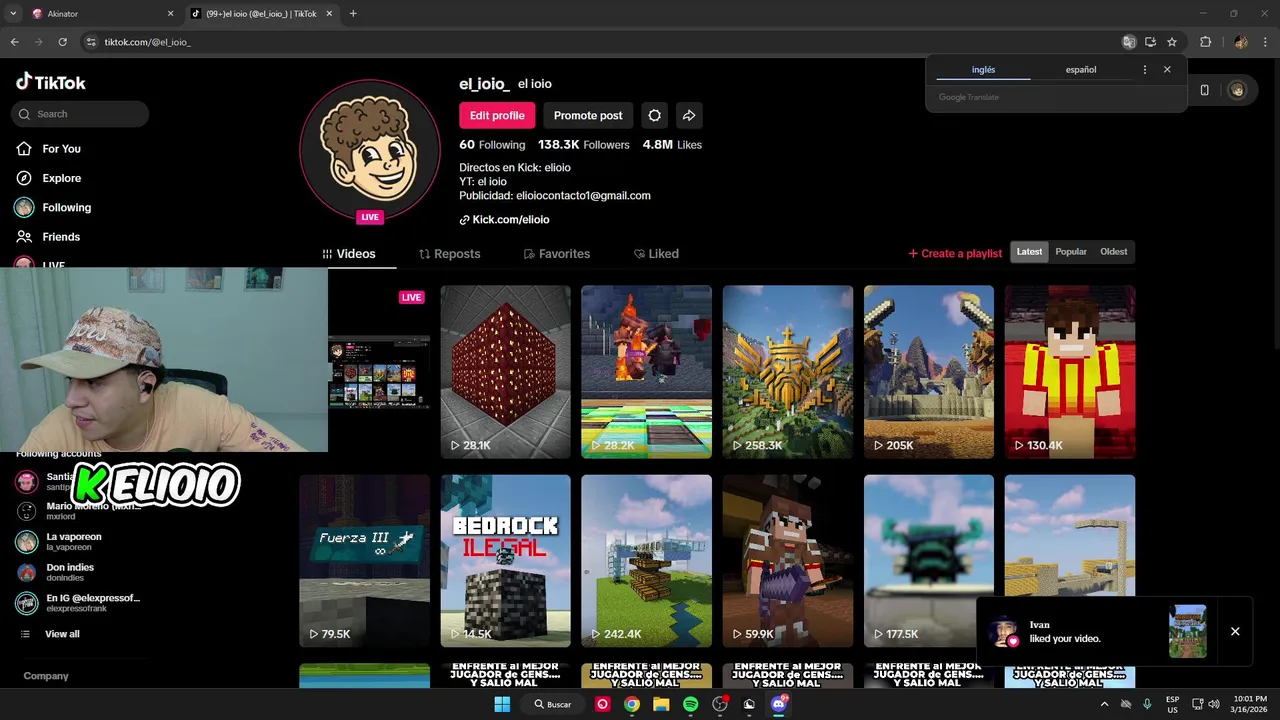
Task: Click the get app phone icon
Action: pyautogui.click(x=1204, y=90)
